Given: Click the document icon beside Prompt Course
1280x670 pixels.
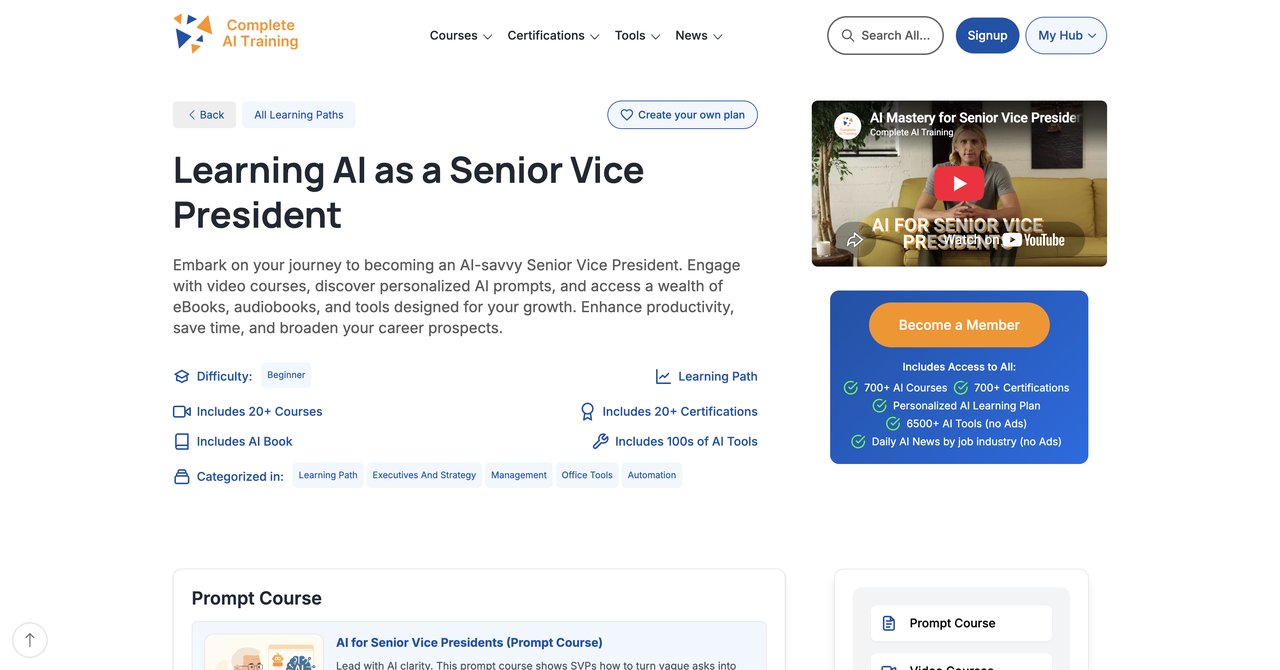Looking at the screenshot, I should click(x=889, y=623).
